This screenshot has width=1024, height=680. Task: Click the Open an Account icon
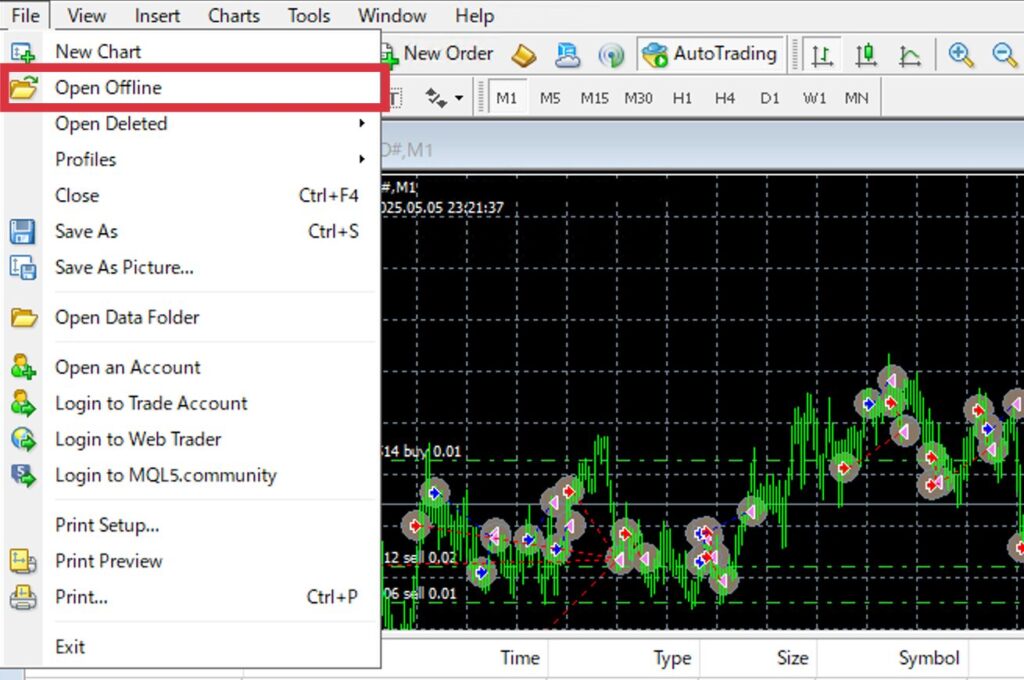point(24,367)
